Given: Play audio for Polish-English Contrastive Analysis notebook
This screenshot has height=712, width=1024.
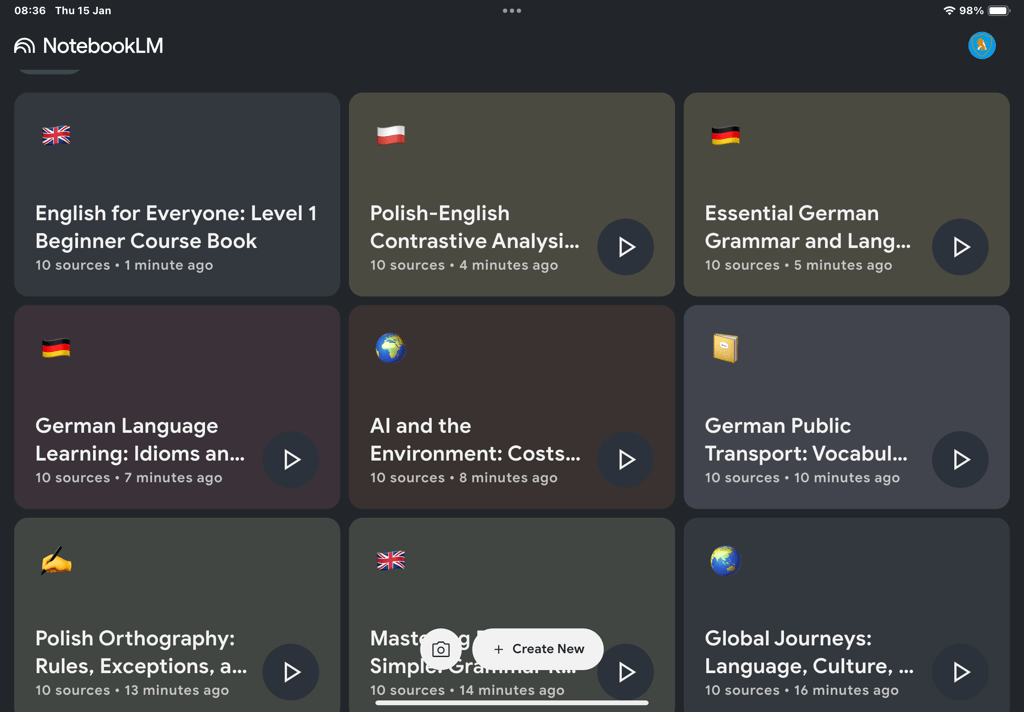Looking at the screenshot, I should (x=625, y=247).
